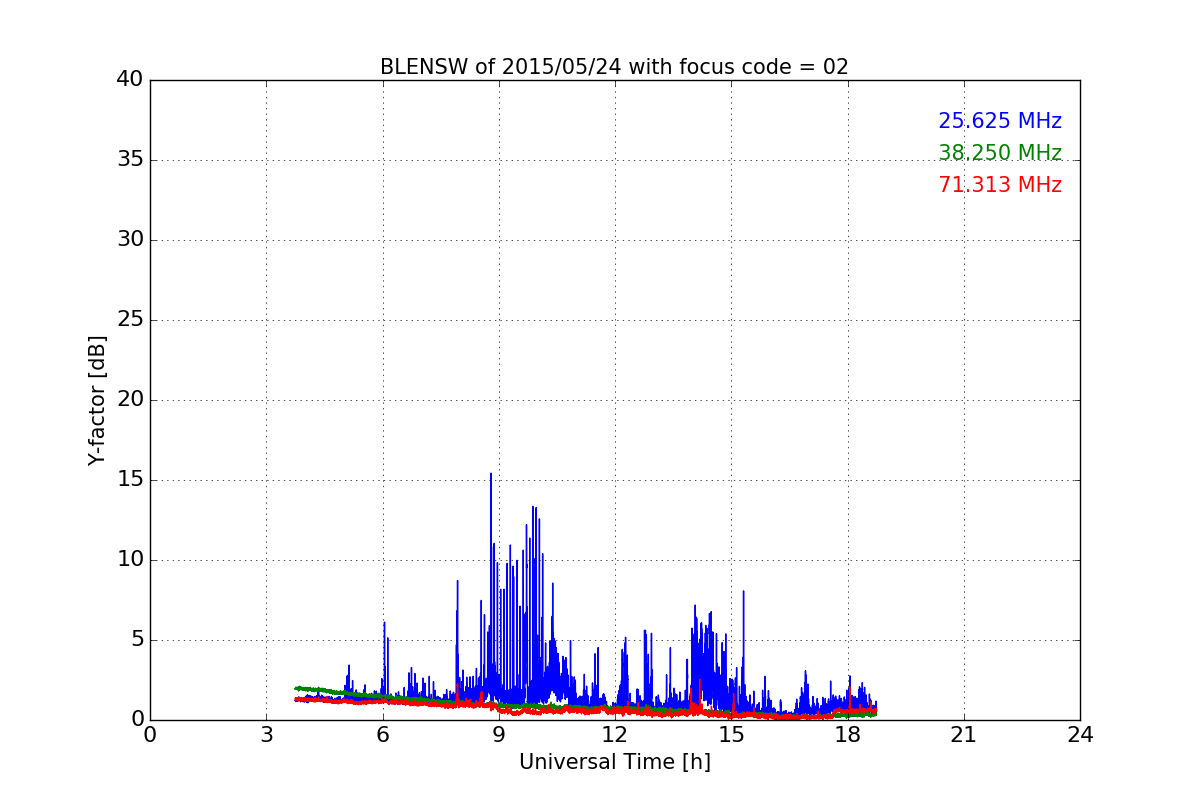Select the green 38.250 MHz legend label
The image size is (1200, 800).
1000,153
